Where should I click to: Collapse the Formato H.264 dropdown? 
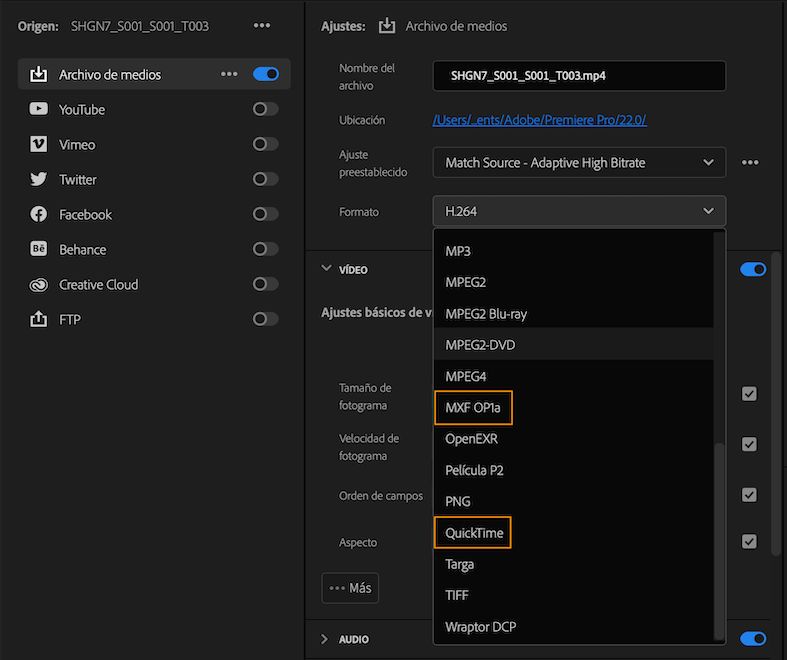pyautogui.click(x=579, y=211)
